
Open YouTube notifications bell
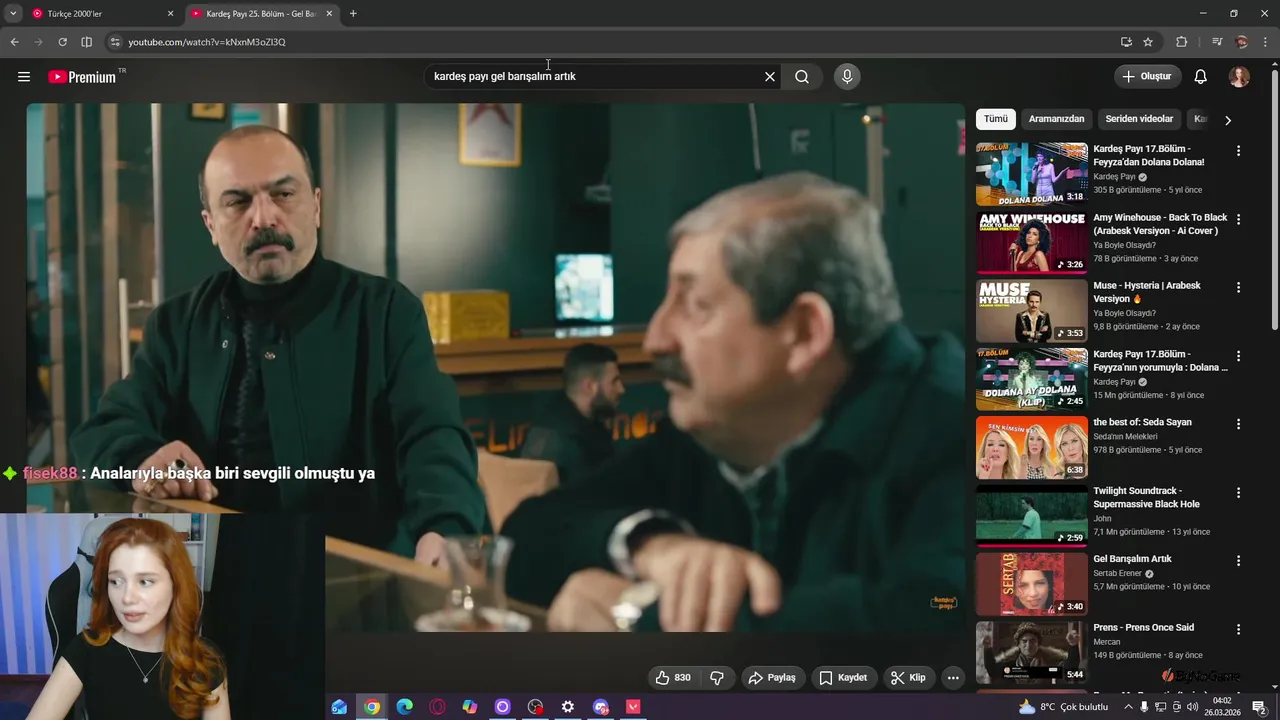click(x=1201, y=77)
